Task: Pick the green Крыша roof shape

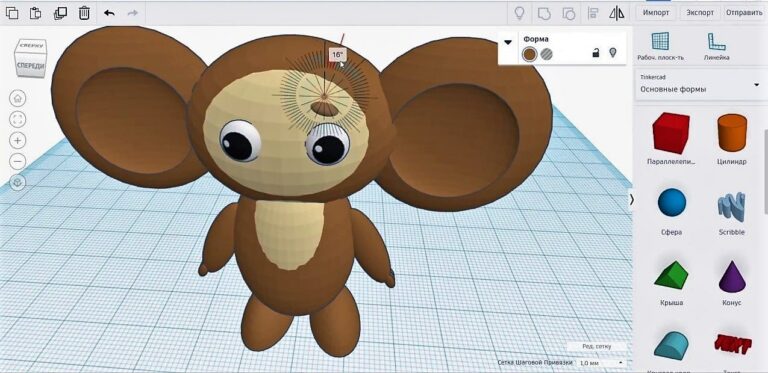Action: tap(671, 276)
